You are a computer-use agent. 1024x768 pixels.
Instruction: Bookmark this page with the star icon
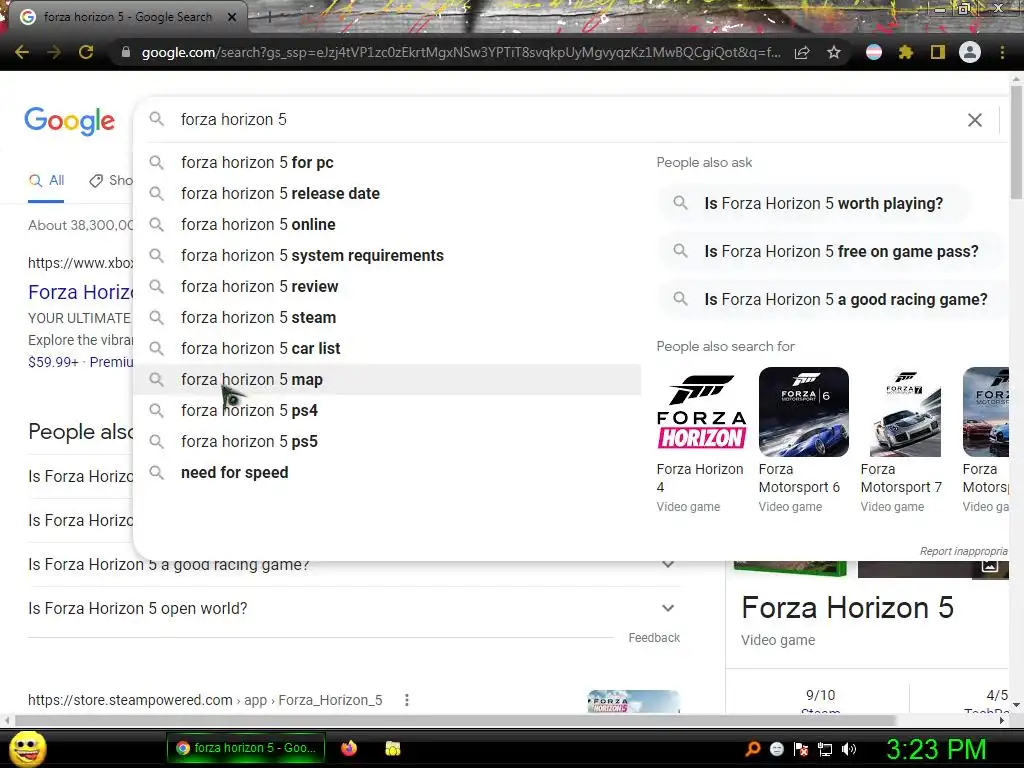click(x=834, y=52)
